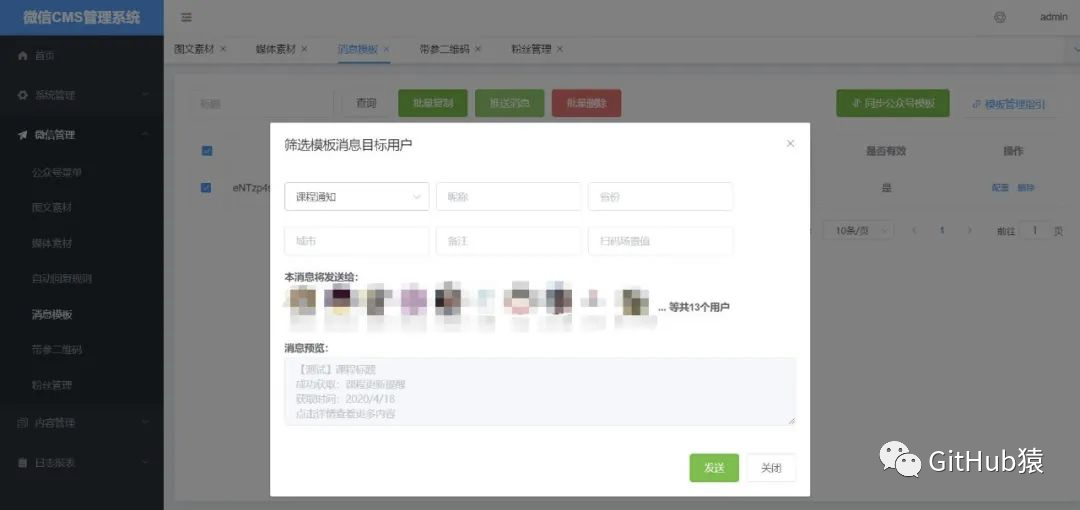Click the admin user name
Image resolution: width=1080 pixels, height=510 pixels.
click(1053, 17)
